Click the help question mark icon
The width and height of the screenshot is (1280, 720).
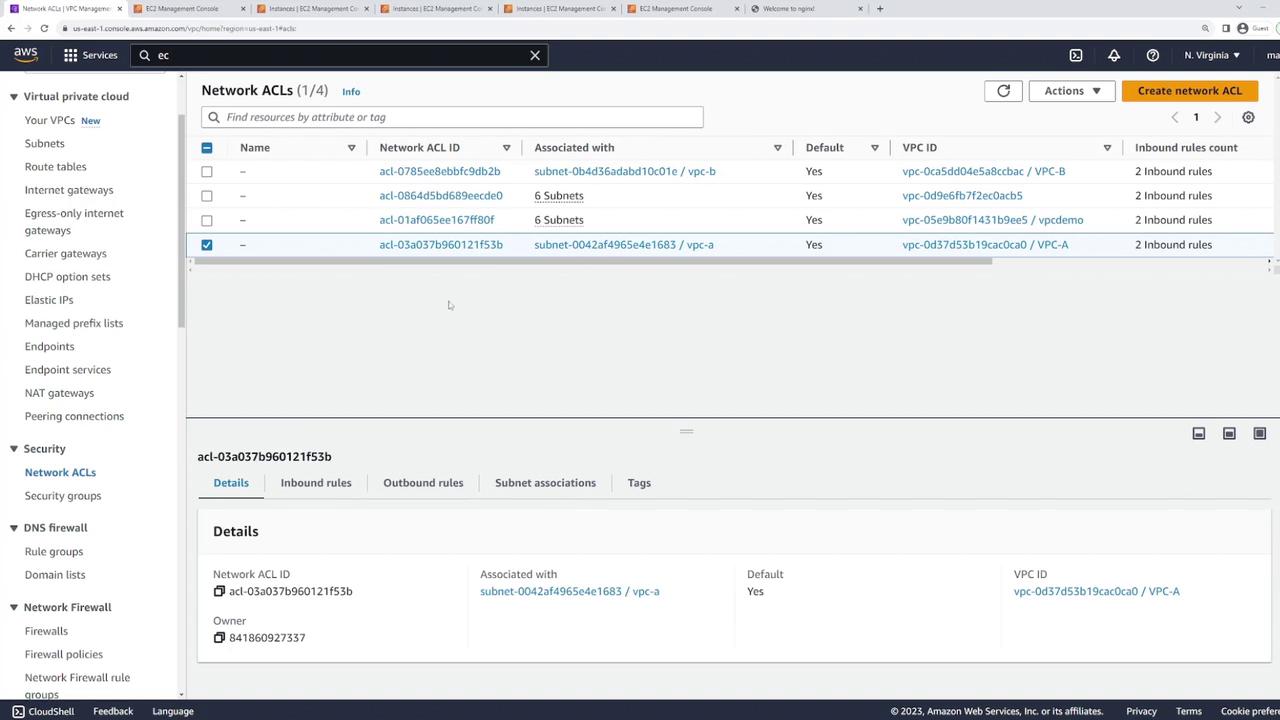pyautogui.click(x=1153, y=56)
